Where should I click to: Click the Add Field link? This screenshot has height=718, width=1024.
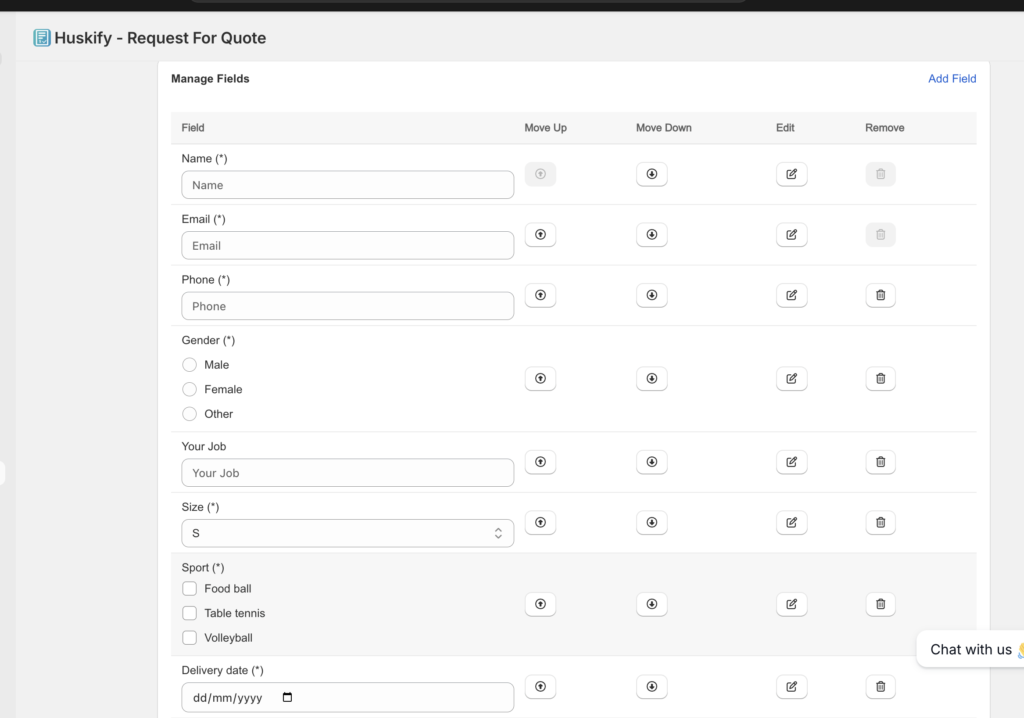click(x=951, y=79)
